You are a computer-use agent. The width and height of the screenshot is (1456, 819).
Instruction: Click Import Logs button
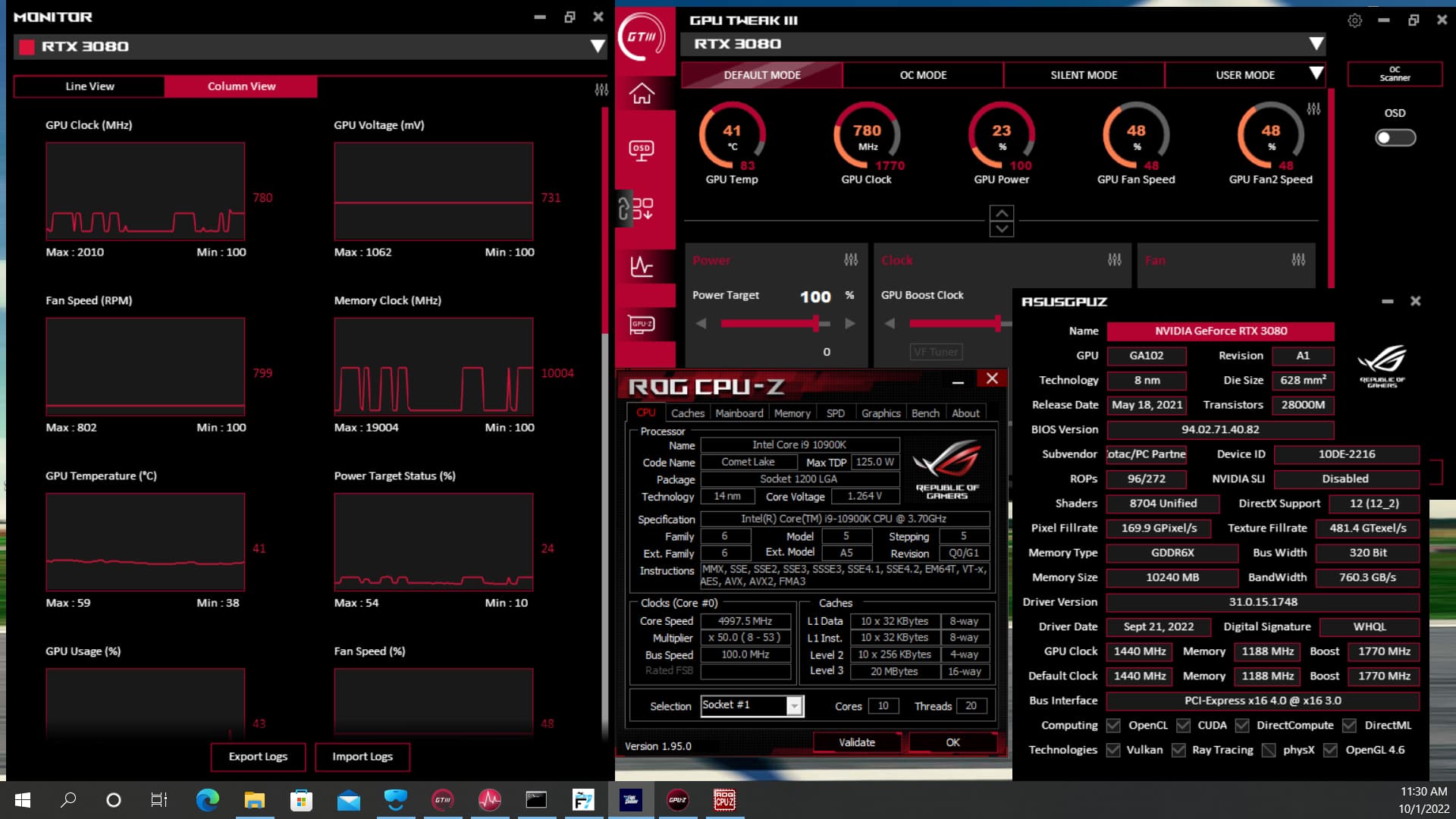tap(362, 757)
